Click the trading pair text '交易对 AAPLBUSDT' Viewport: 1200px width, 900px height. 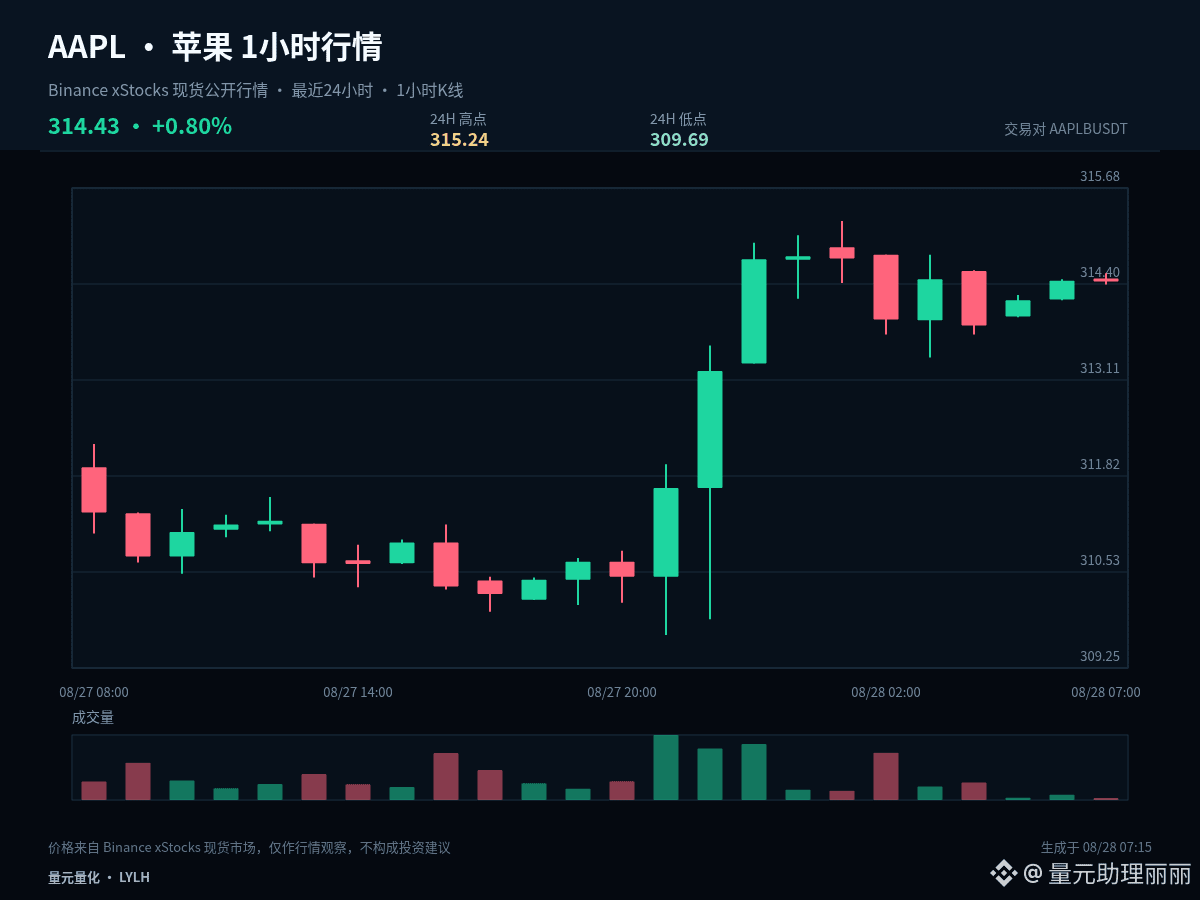1066,129
